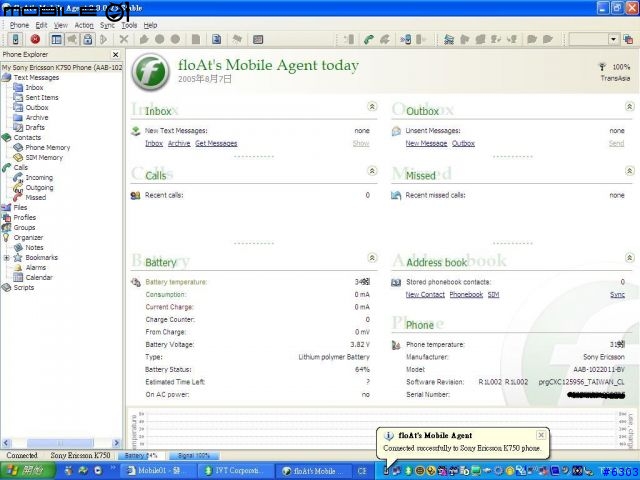Collapse the Missed section
The width and height of the screenshot is (640, 480).
coord(629,171)
